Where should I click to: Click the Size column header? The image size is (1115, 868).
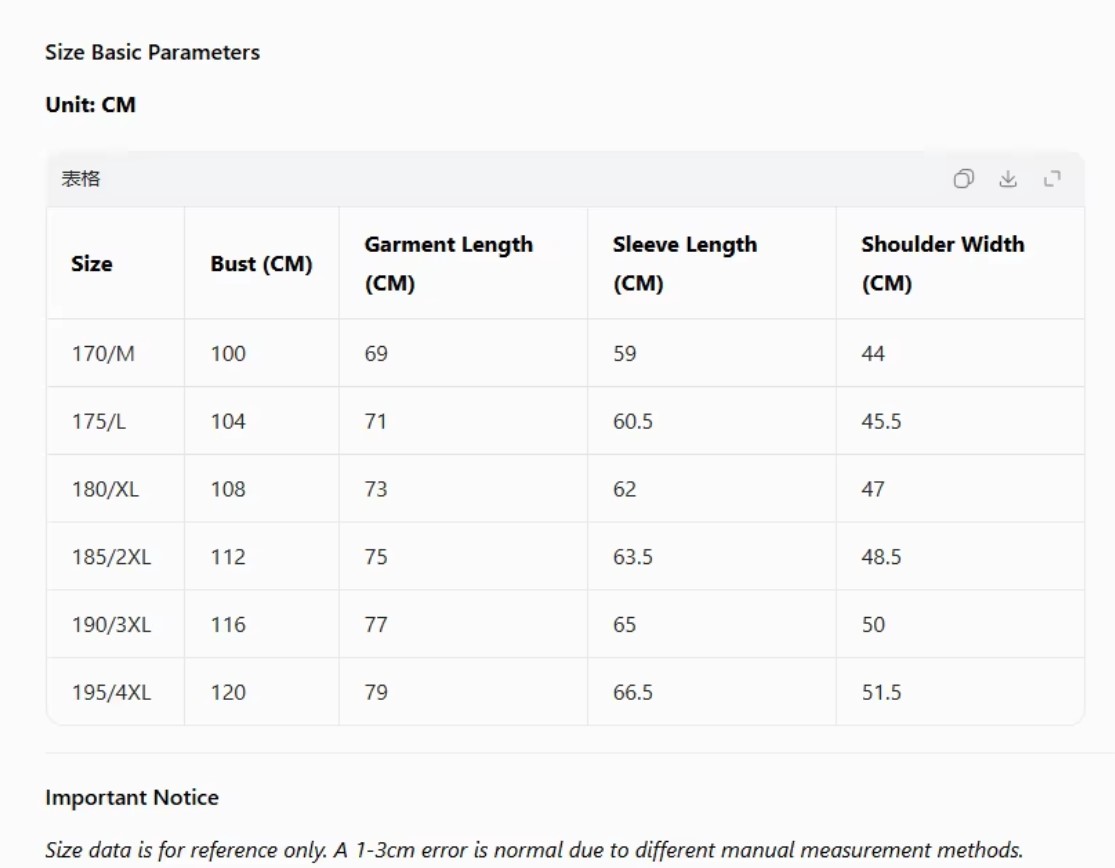point(92,264)
